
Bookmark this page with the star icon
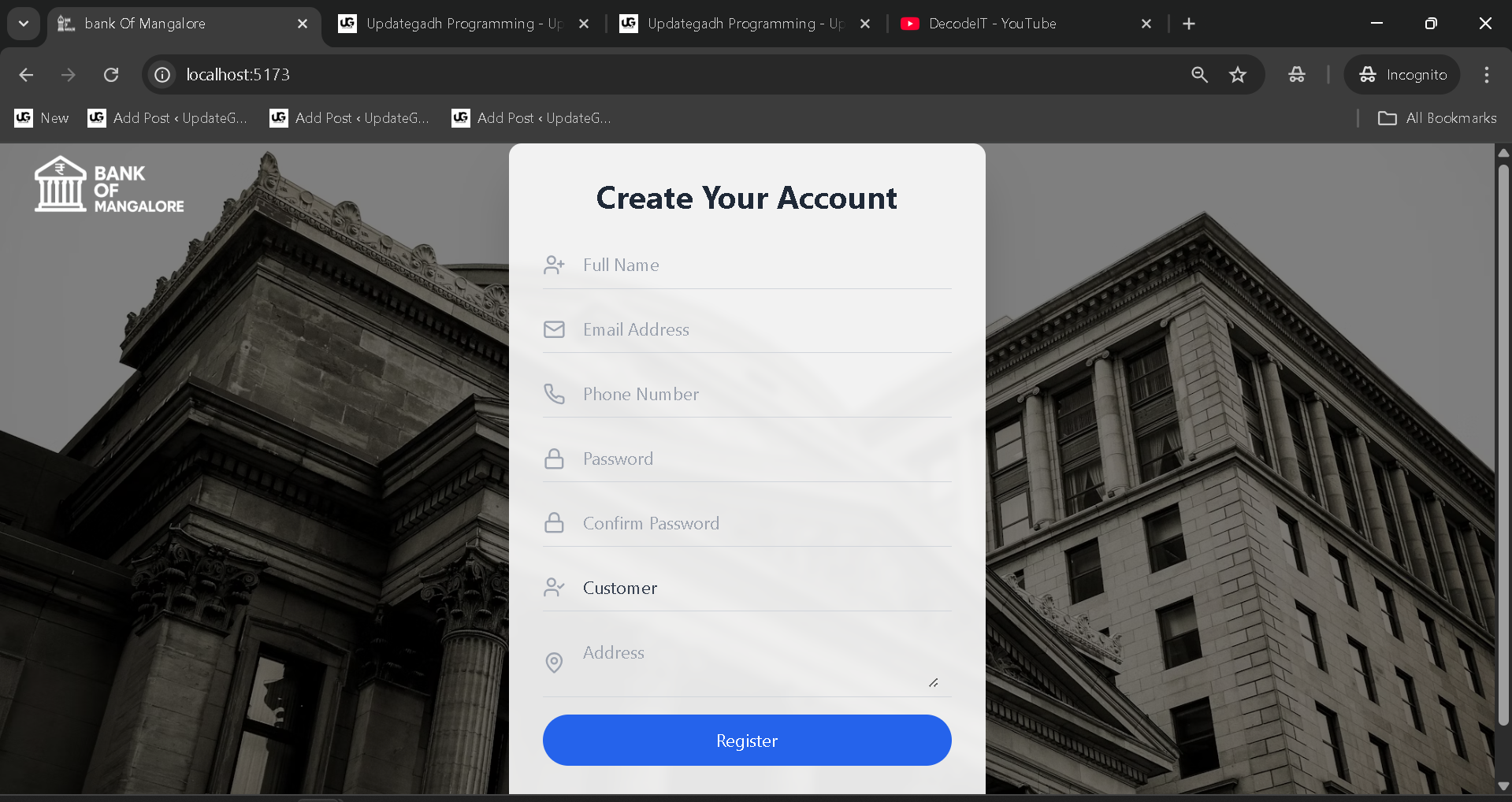[x=1237, y=75]
